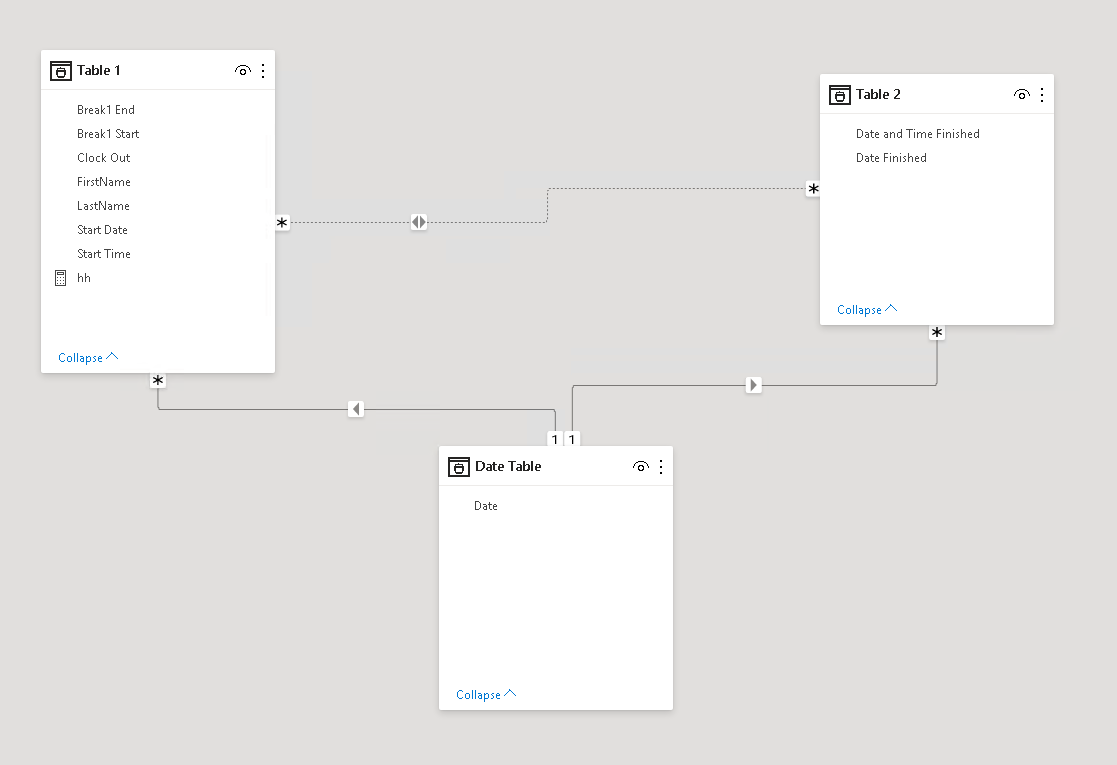Open more options menu for Date Table
Screen dimensions: 1117x765
(x=661, y=467)
